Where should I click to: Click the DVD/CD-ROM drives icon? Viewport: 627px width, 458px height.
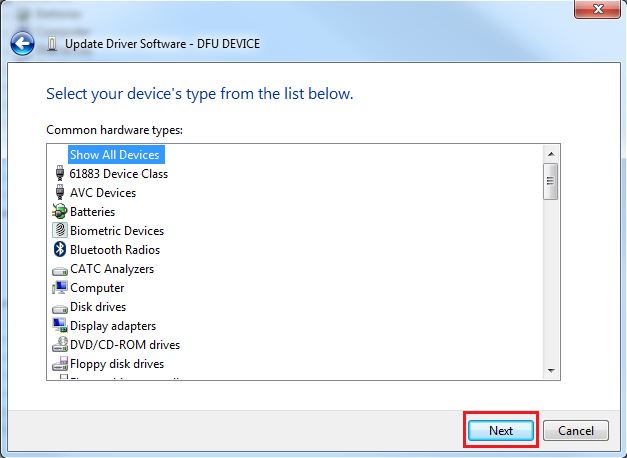coord(59,345)
